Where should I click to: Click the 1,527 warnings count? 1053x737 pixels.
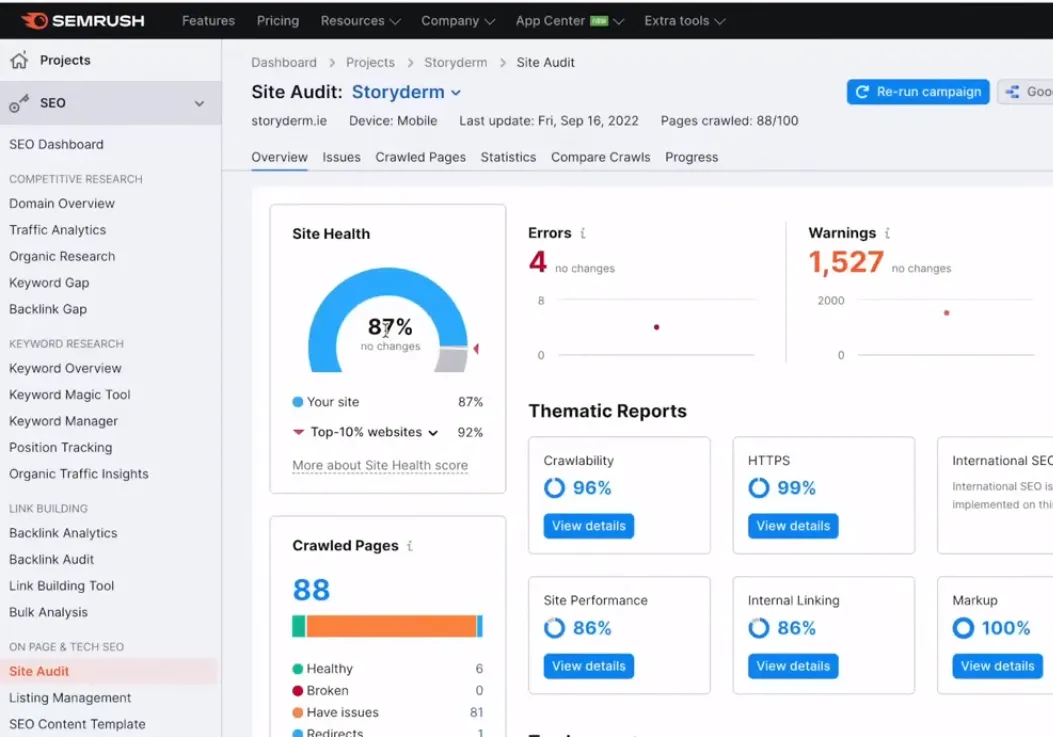click(x=846, y=261)
